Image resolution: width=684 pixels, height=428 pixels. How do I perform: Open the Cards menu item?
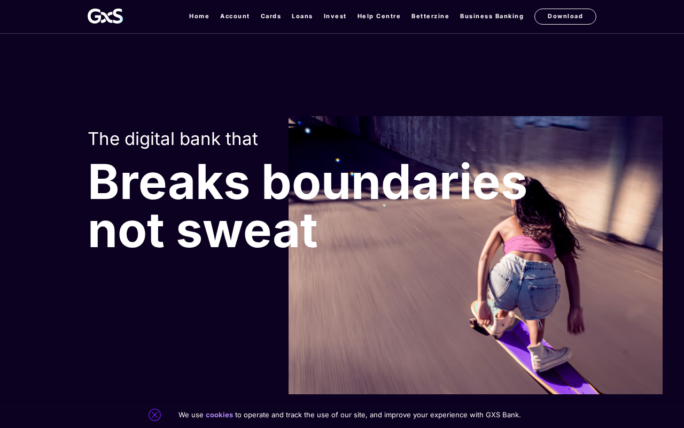(x=271, y=16)
